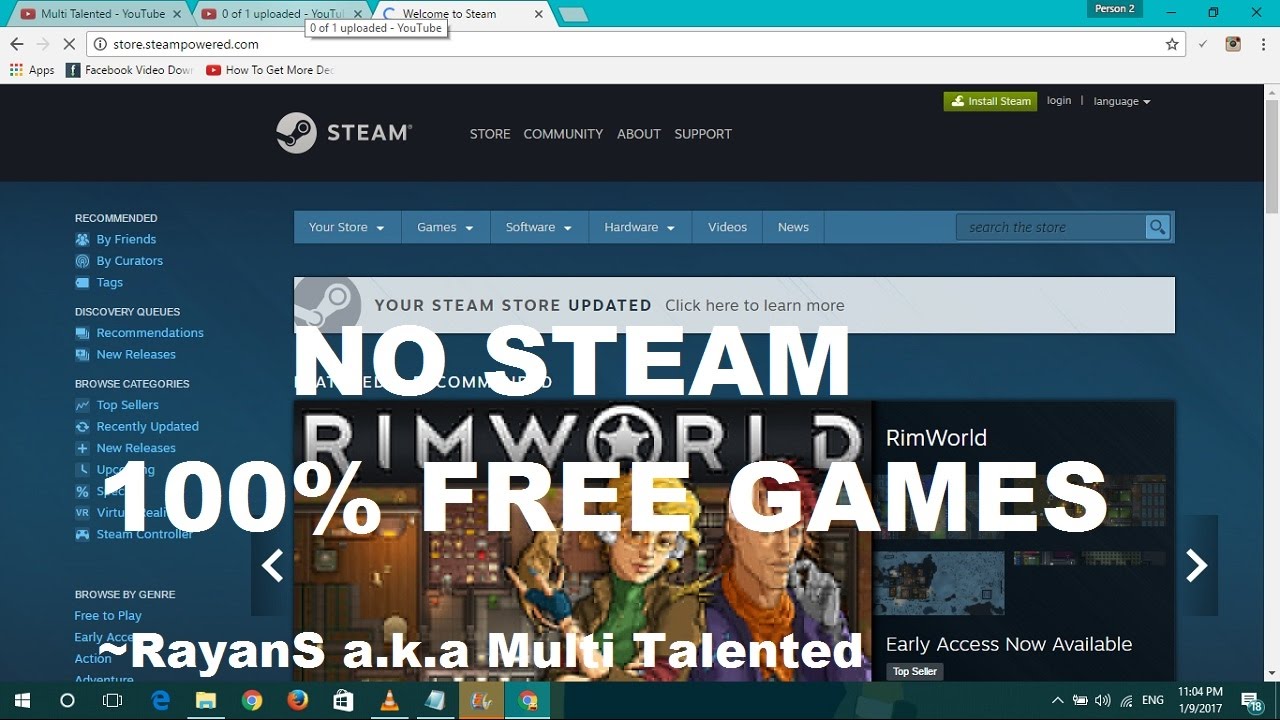Open new tab button in Chrome
Image resolution: width=1280 pixels, height=720 pixels.
[x=573, y=15]
